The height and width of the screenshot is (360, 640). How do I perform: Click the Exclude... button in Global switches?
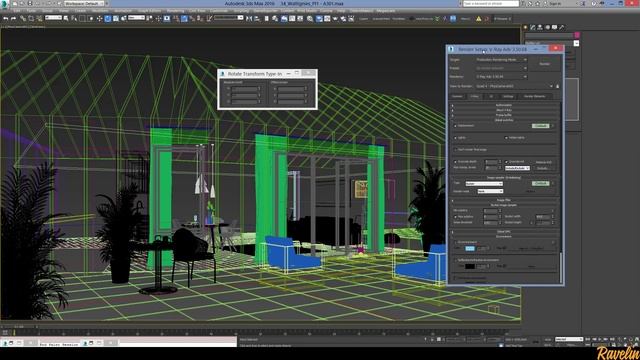[543, 168]
